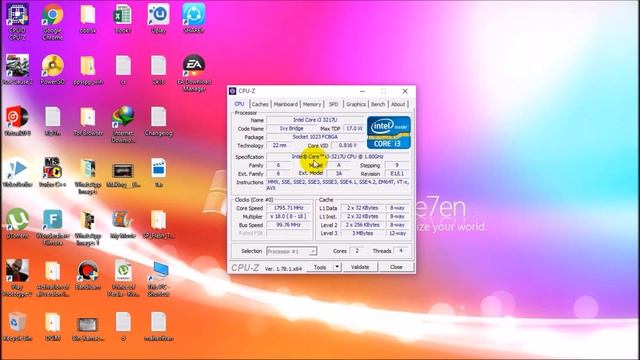Click the Technology value 22 nm
640x360 pixels.
pos(280,146)
